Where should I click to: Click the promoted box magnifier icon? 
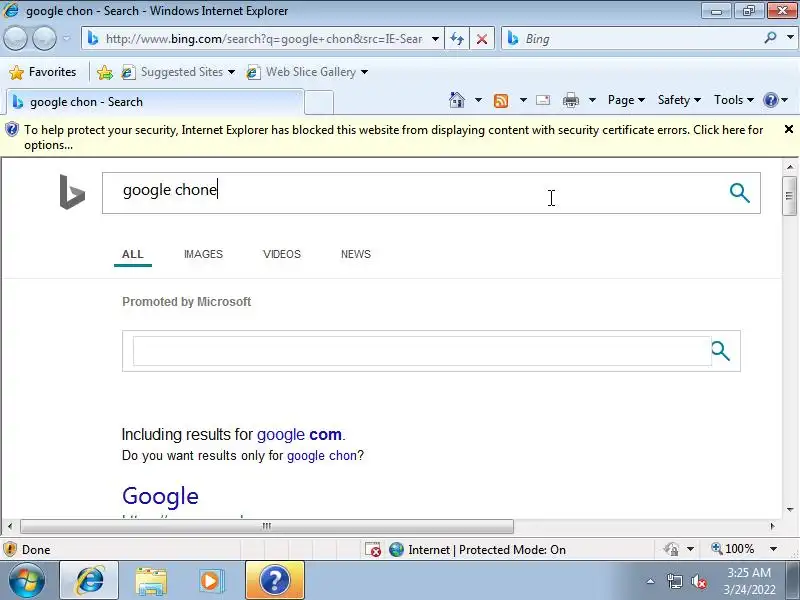coord(720,351)
